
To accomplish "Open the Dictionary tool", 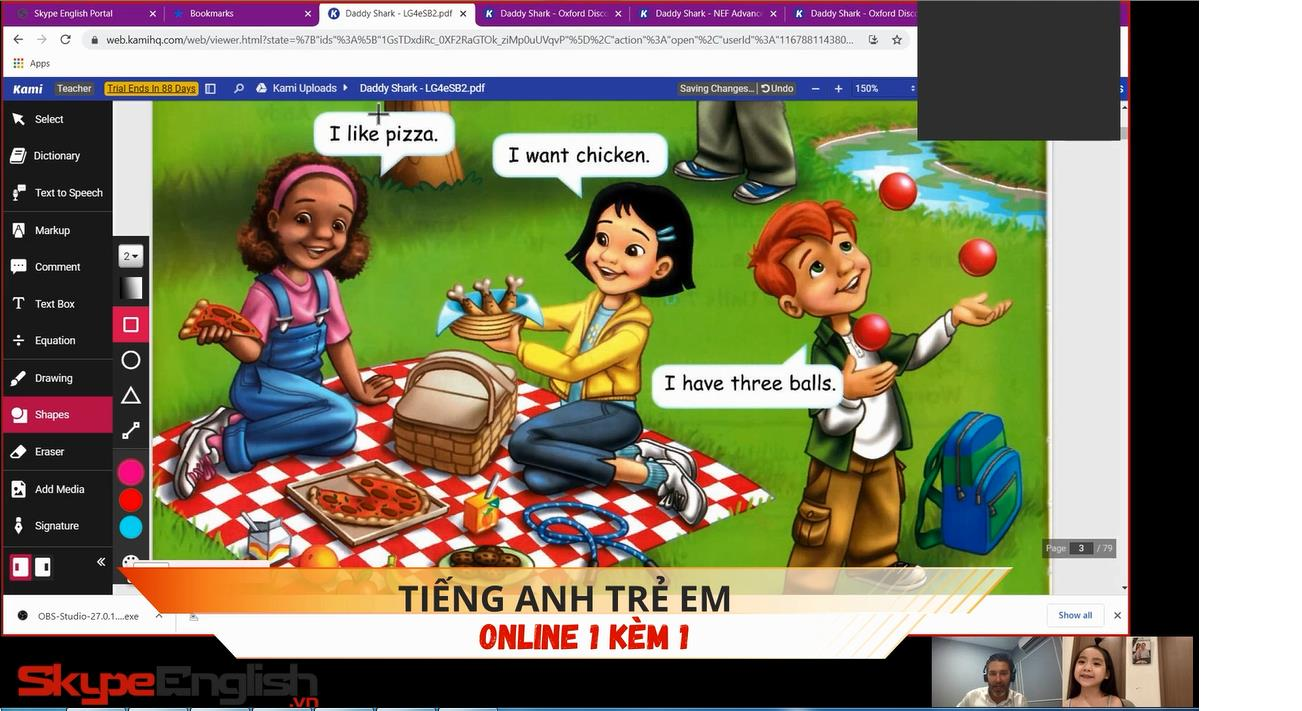I will 57,156.
